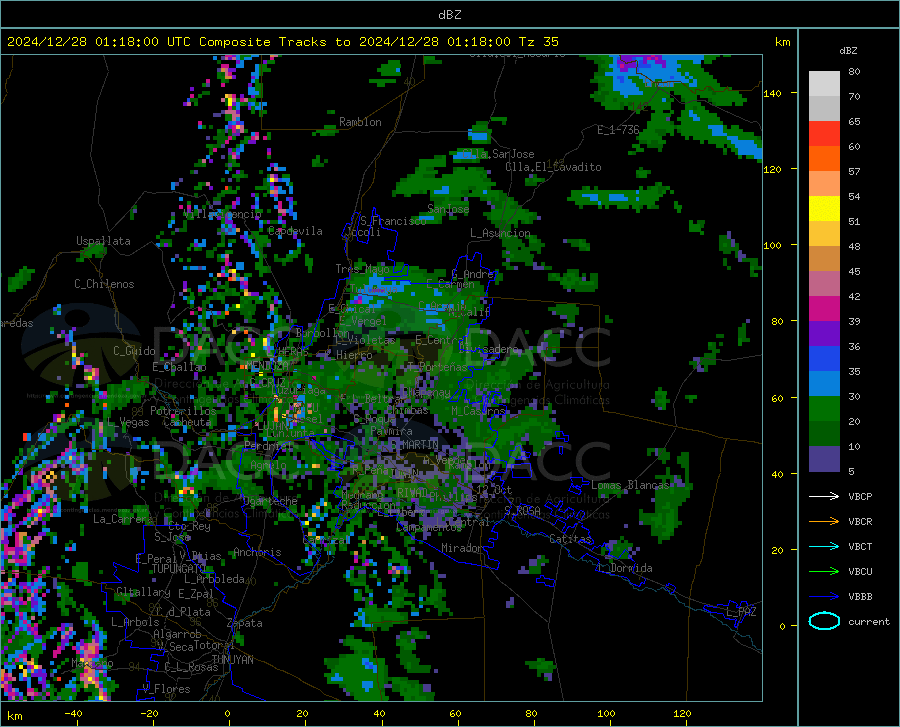Click the Palmira place label
900x727 pixels.
tap(391, 431)
